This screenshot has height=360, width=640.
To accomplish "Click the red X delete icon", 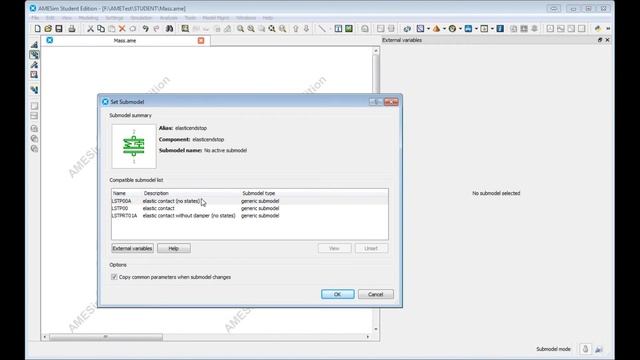I will (122, 29).
